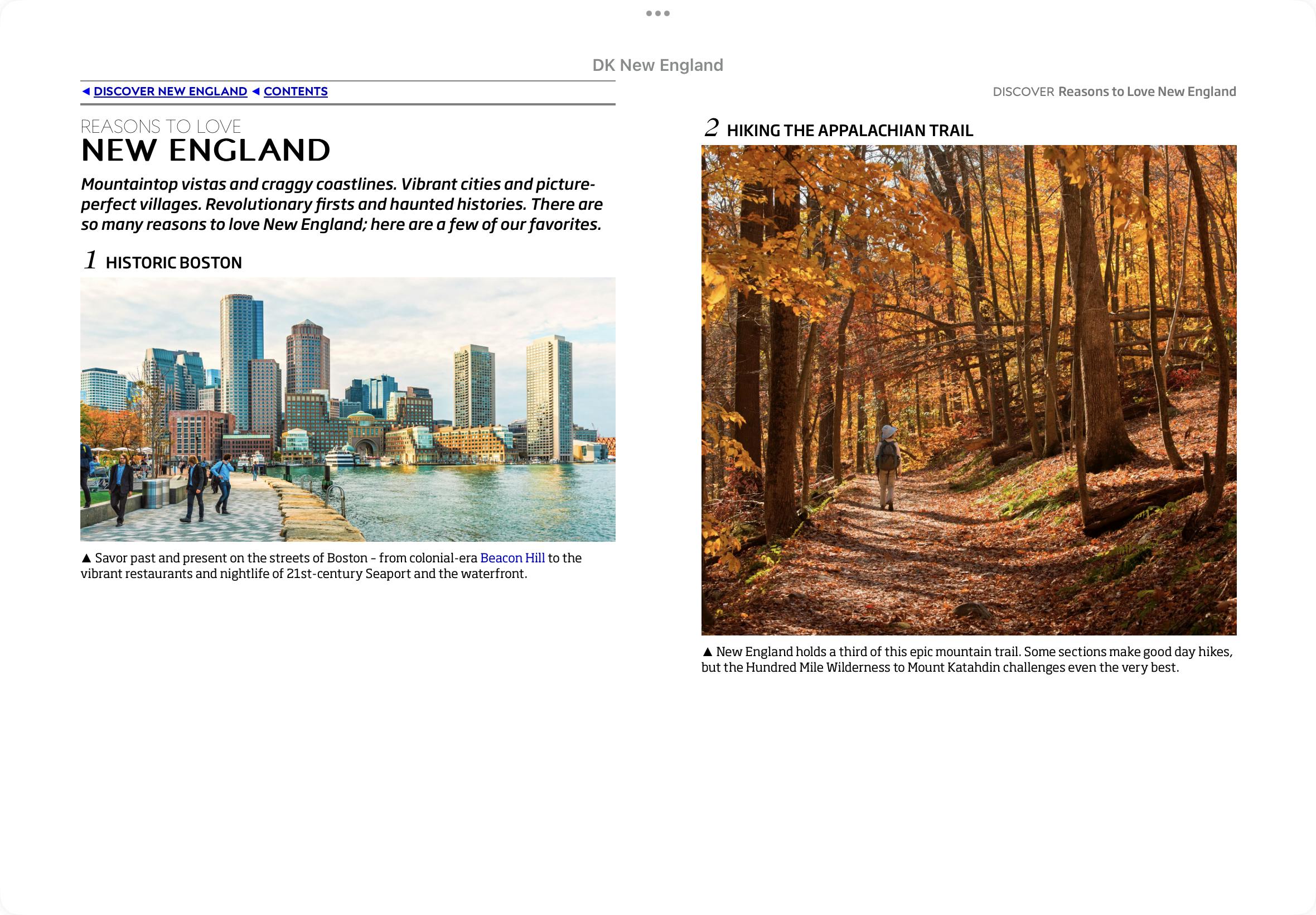Click the arrow before Contents link
The height and width of the screenshot is (915, 1316).
(x=256, y=92)
